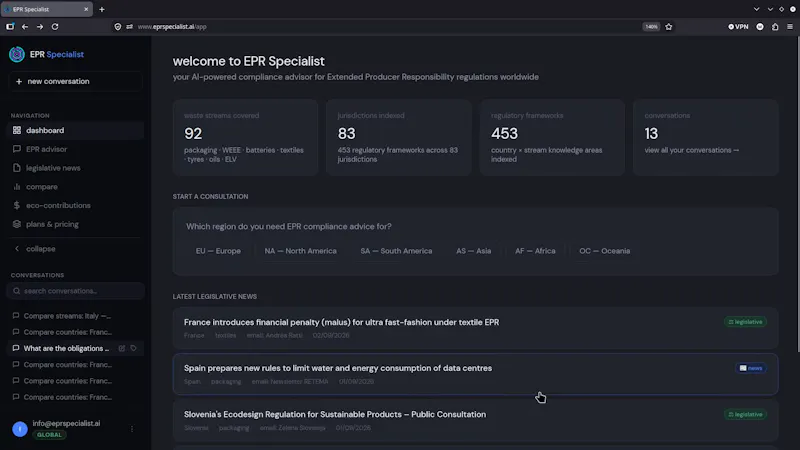Screen dimensions: 800x450
Task: Click the tag icon on 'What are the obligations'
Action: point(134,348)
